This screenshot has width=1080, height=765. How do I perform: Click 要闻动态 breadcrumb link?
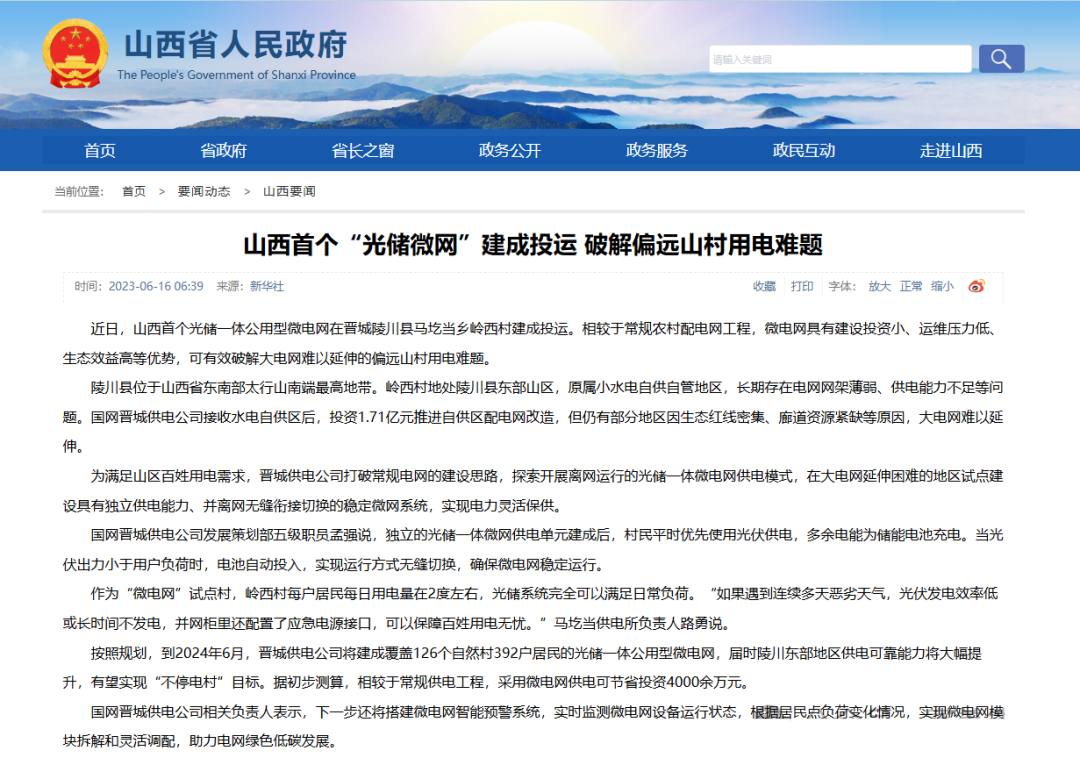pyautogui.click(x=204, y=191)
